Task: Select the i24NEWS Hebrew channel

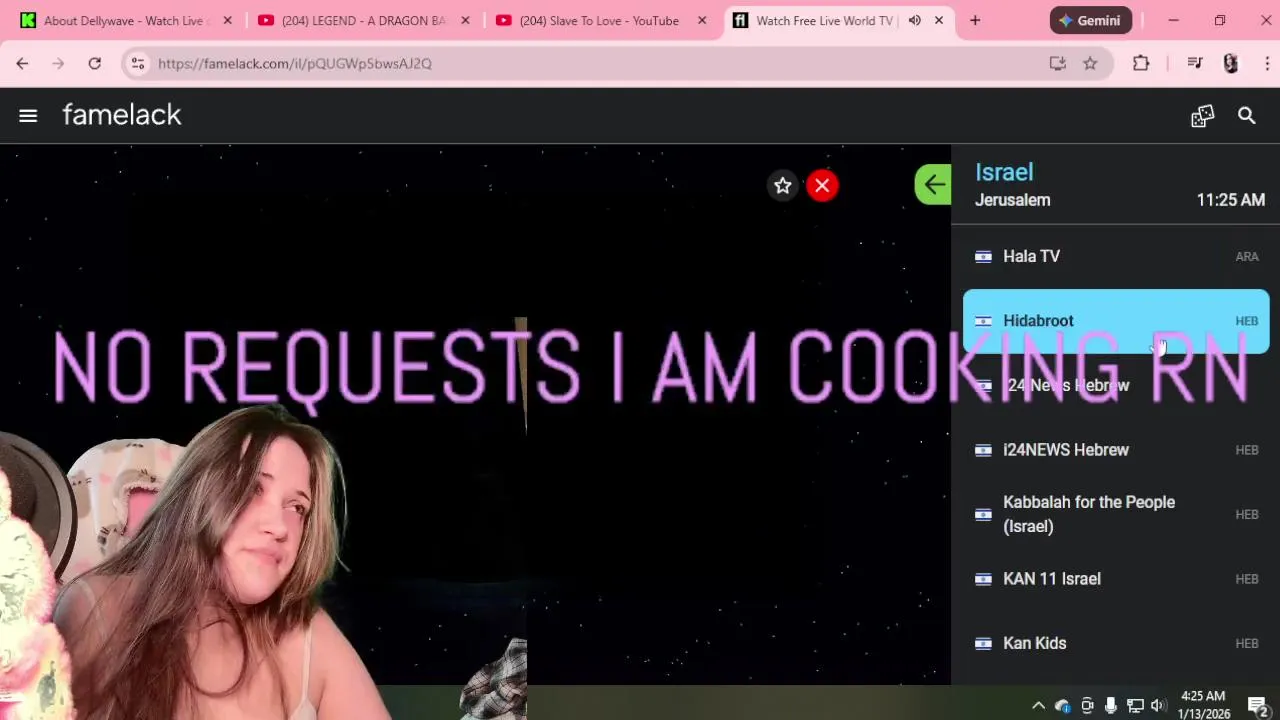Action: point(1116,450)
